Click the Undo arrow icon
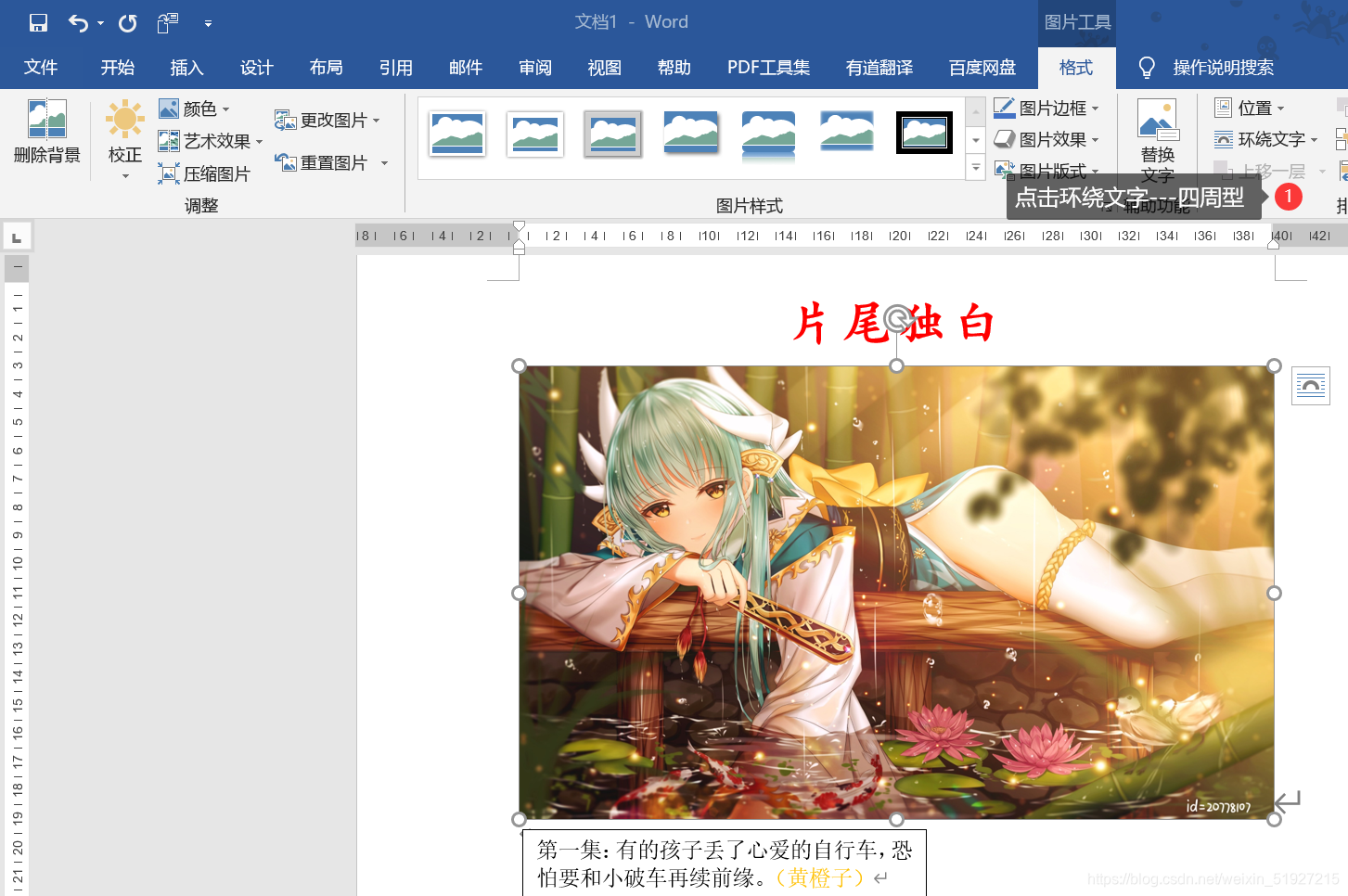Screen dimensions: 1348x896 [78, 23]
